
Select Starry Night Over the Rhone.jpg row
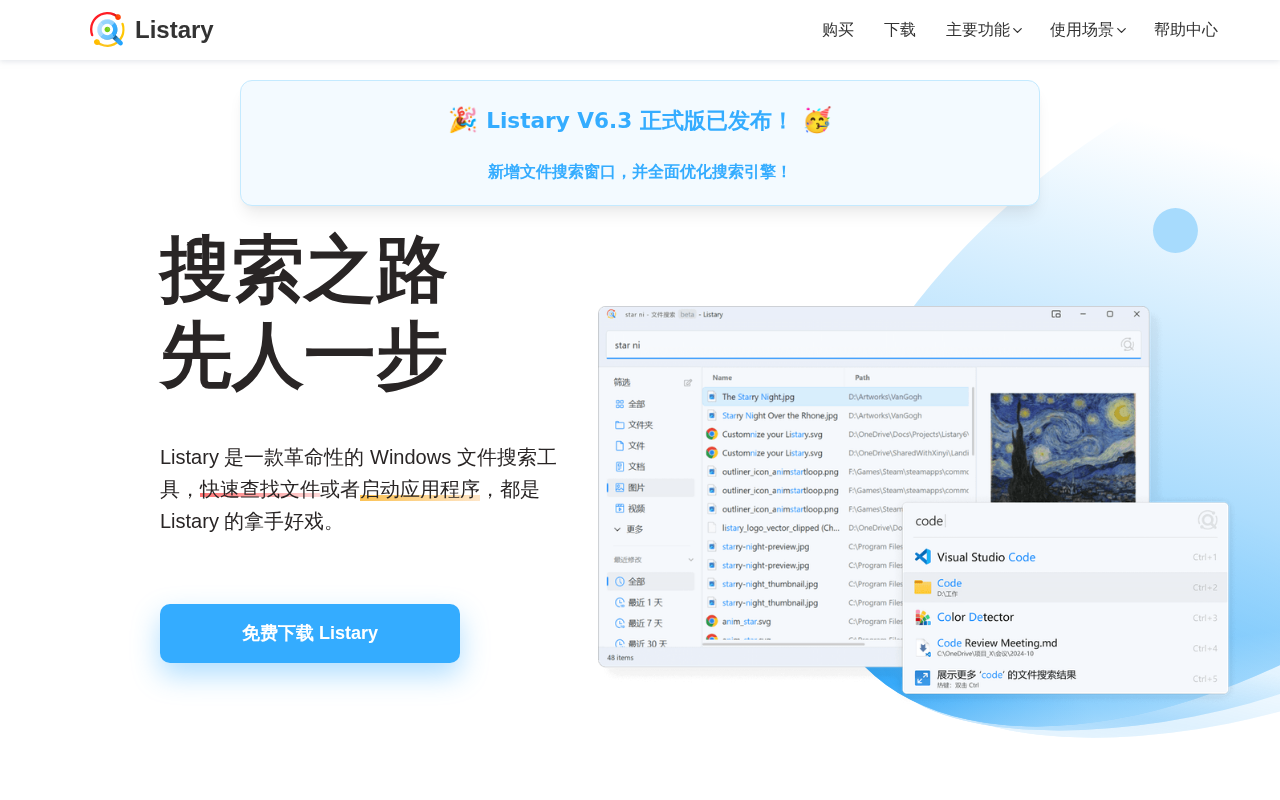click(836, 416)
